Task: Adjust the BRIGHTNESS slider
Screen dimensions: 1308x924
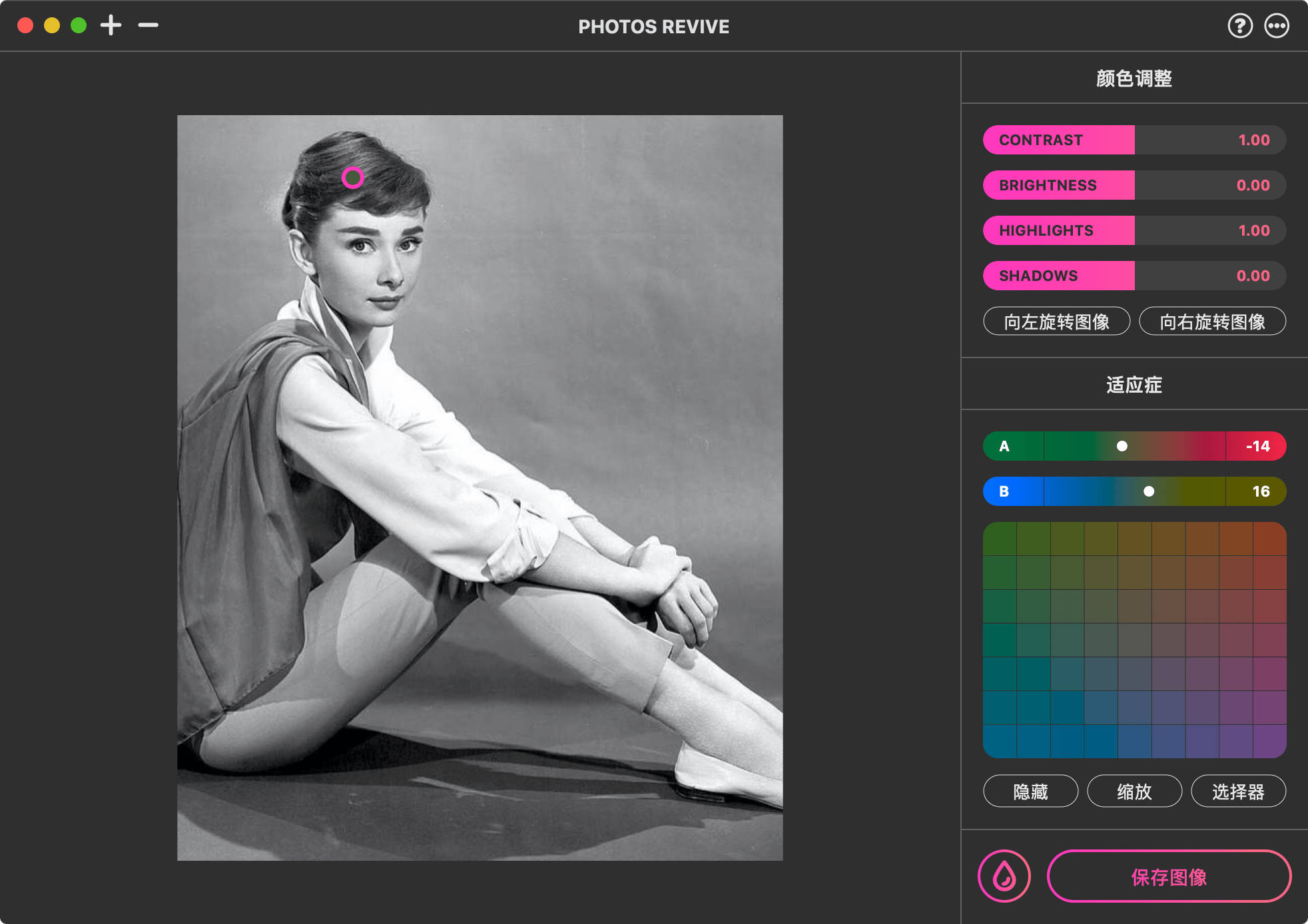Action: (x=1134, y=185)
